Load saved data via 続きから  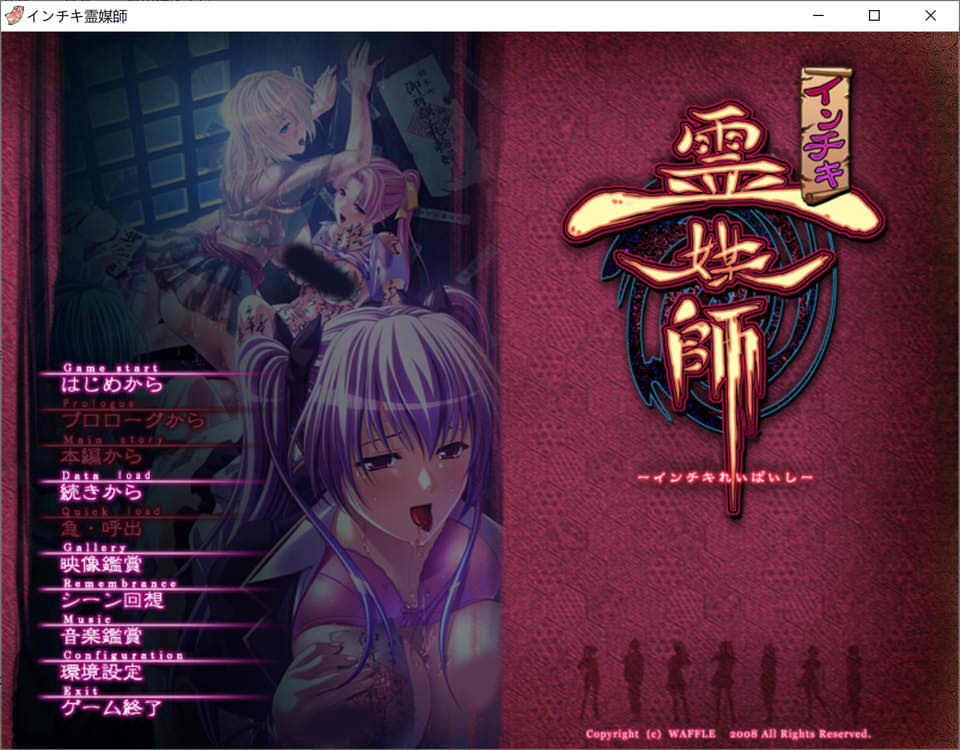click(x=102, y=492)
